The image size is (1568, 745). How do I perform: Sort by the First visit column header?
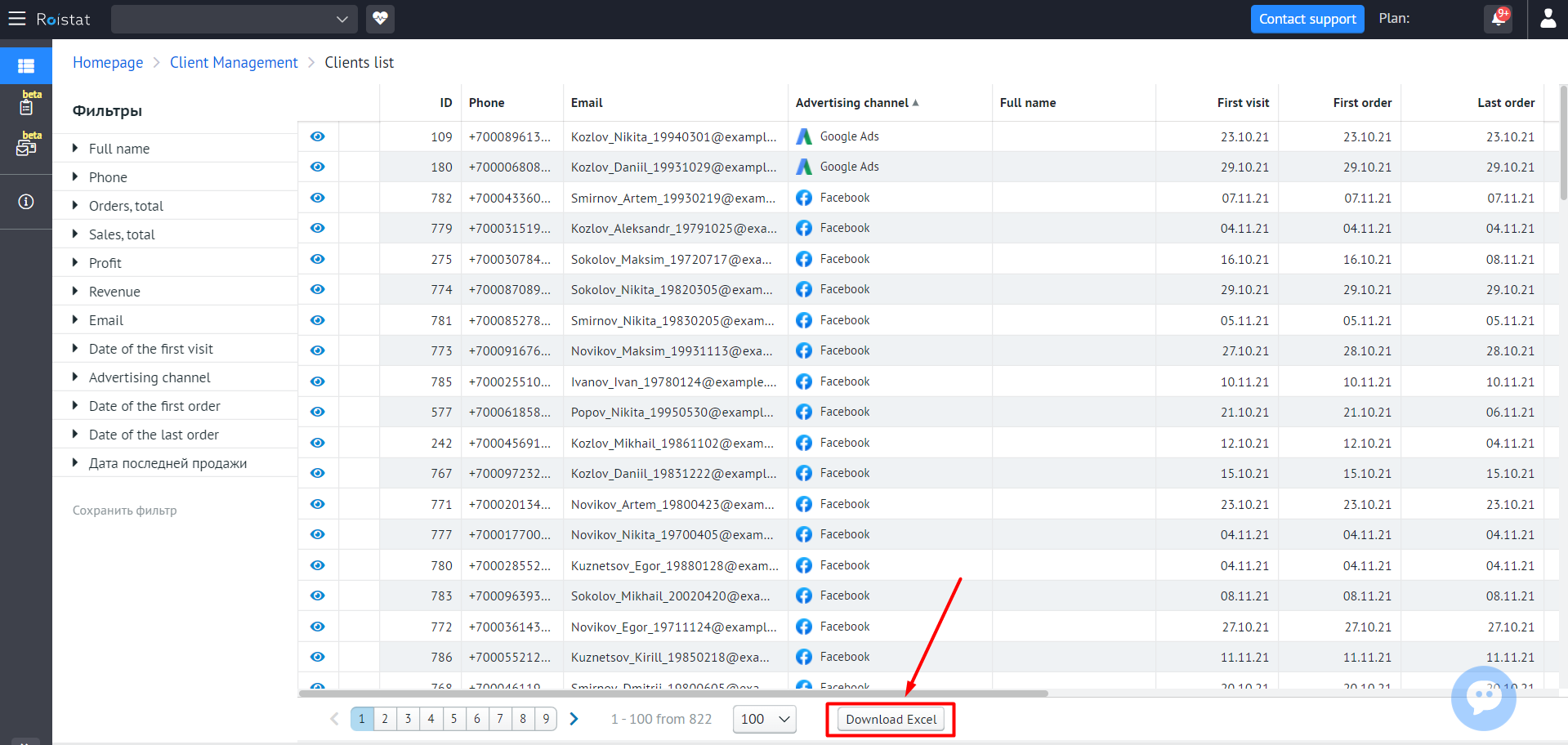(x=1243, y=103)
